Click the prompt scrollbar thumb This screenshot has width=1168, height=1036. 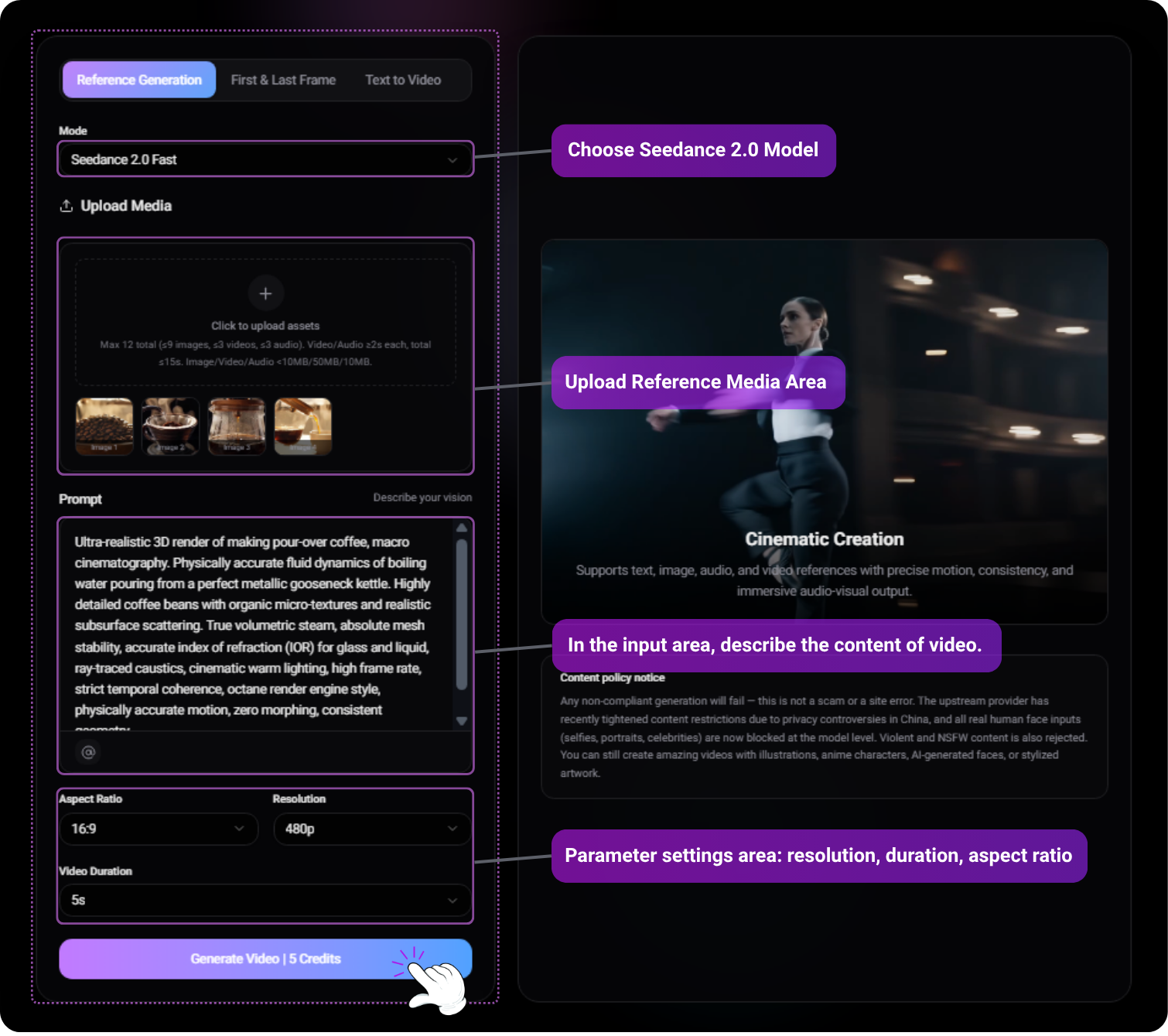(462, 615)
